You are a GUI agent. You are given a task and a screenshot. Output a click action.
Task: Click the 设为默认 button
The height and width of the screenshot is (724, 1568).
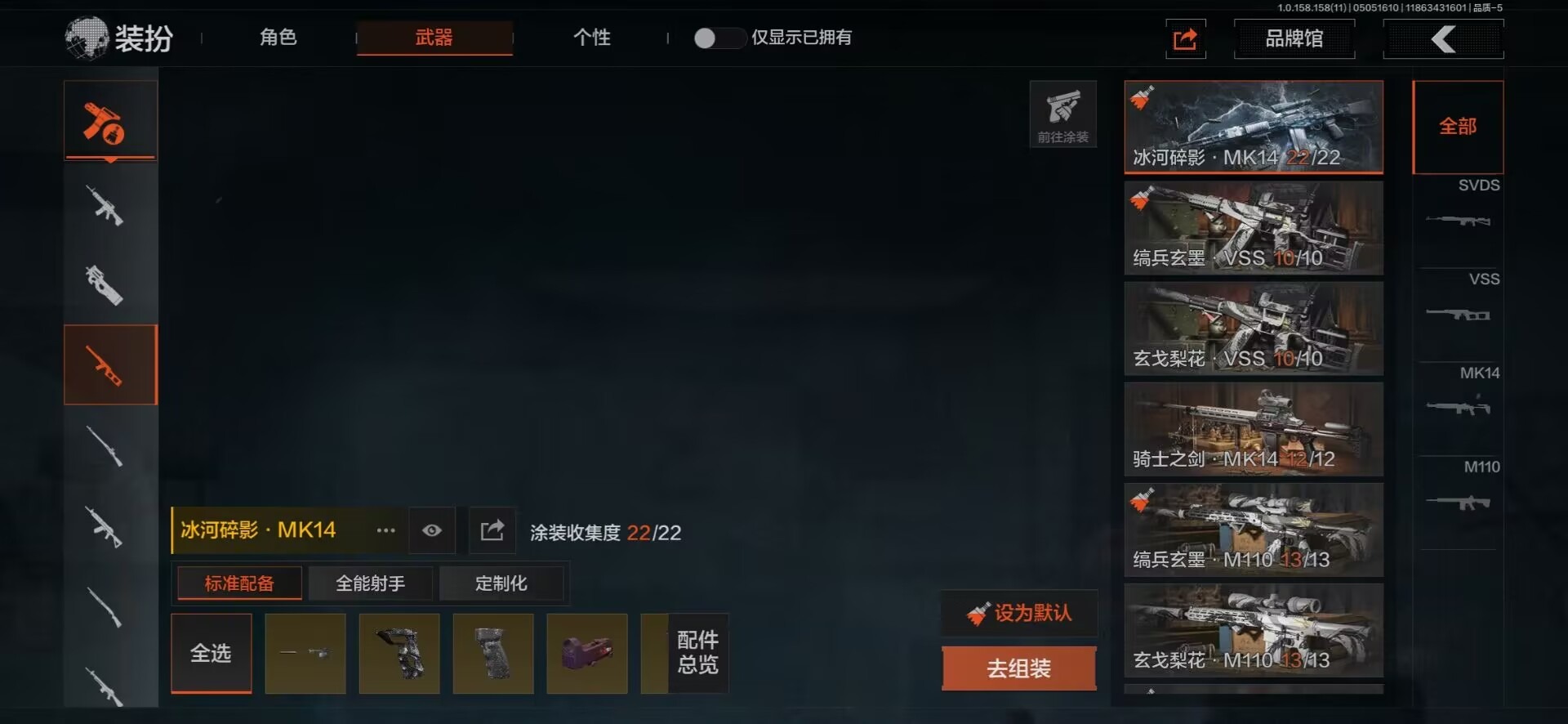[x=1019, y=613]
